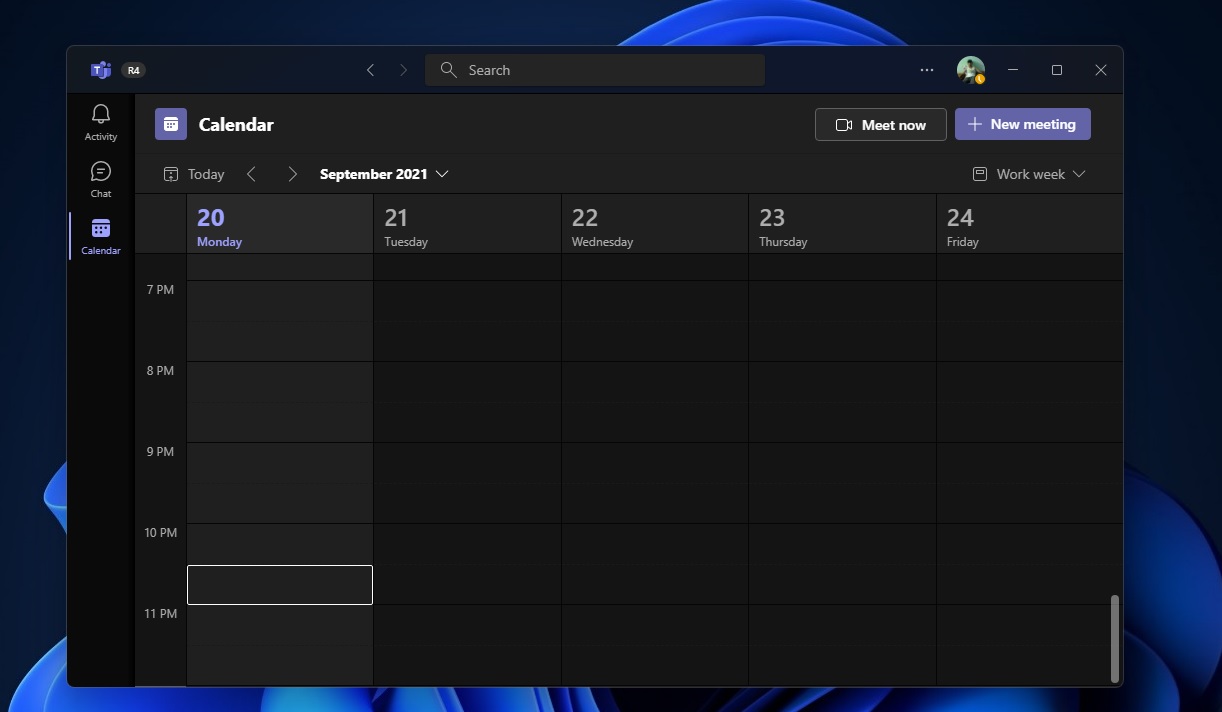Select the Tuesday 21 day header

point(467,227)
